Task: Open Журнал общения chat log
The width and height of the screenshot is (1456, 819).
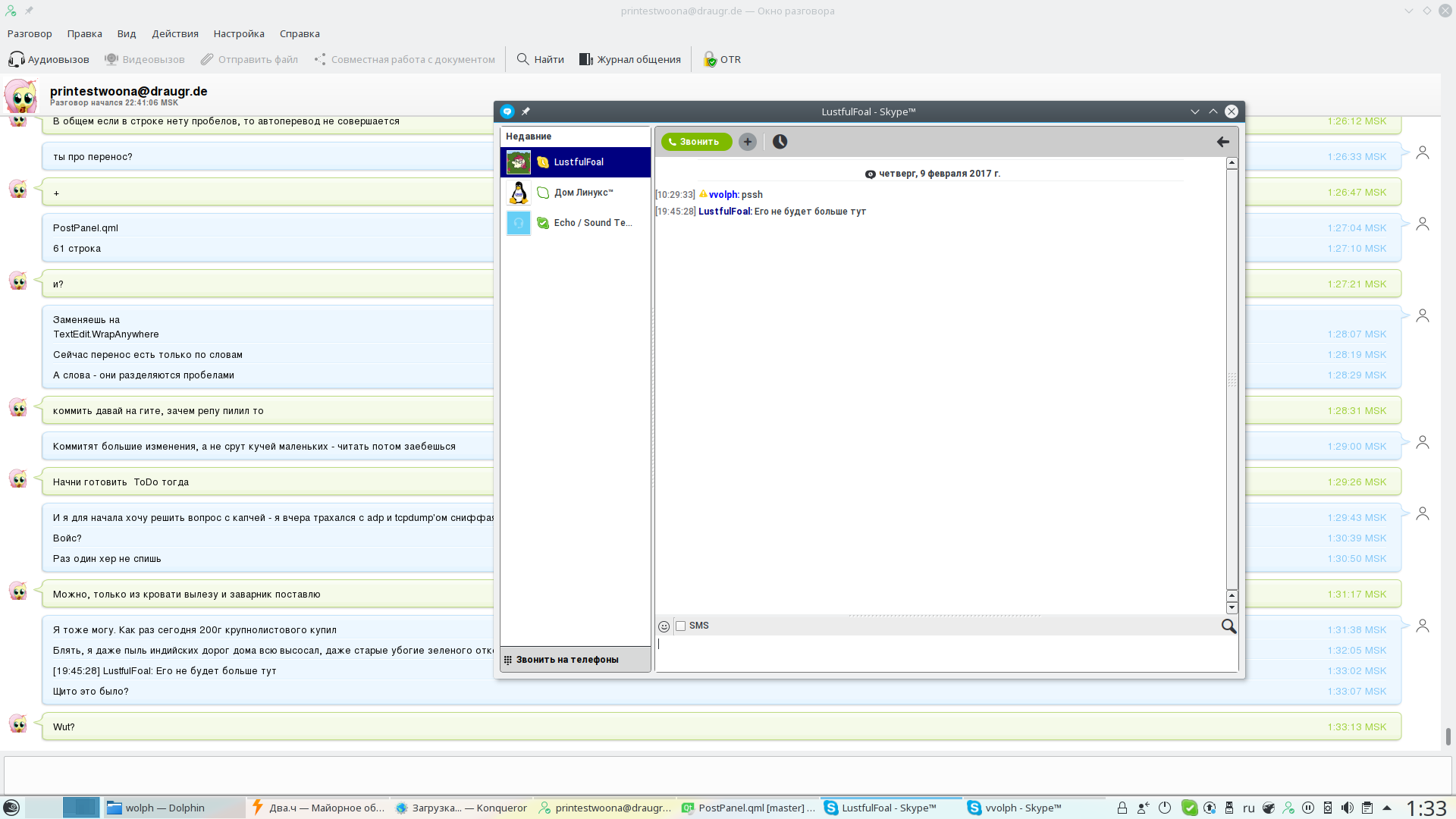Action: coord(630,59)
